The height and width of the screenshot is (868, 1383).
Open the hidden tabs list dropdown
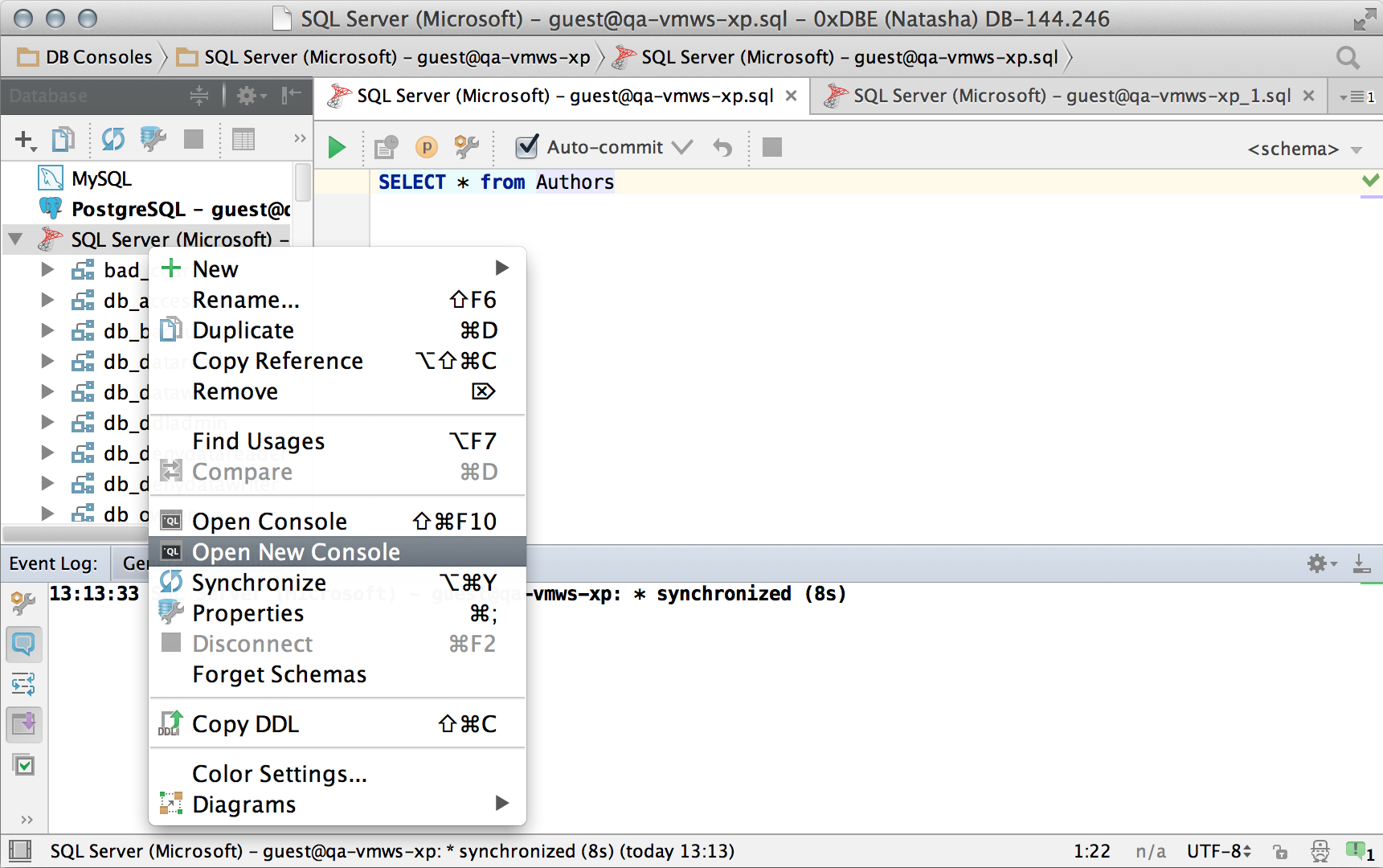(1356, 97)
